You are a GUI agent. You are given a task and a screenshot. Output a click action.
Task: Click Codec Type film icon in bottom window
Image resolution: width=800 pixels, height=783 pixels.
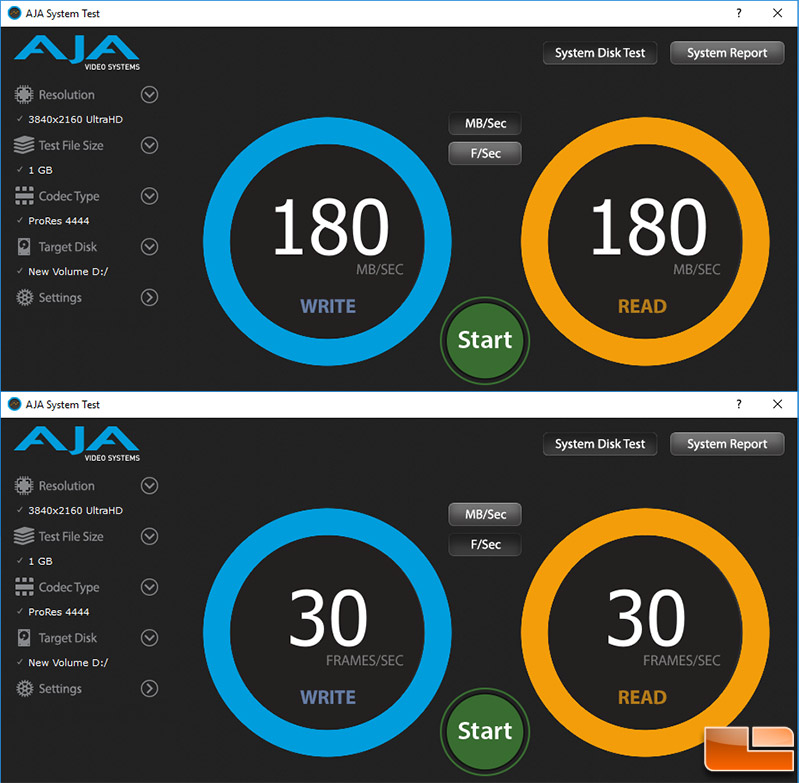tap(24, 587)
